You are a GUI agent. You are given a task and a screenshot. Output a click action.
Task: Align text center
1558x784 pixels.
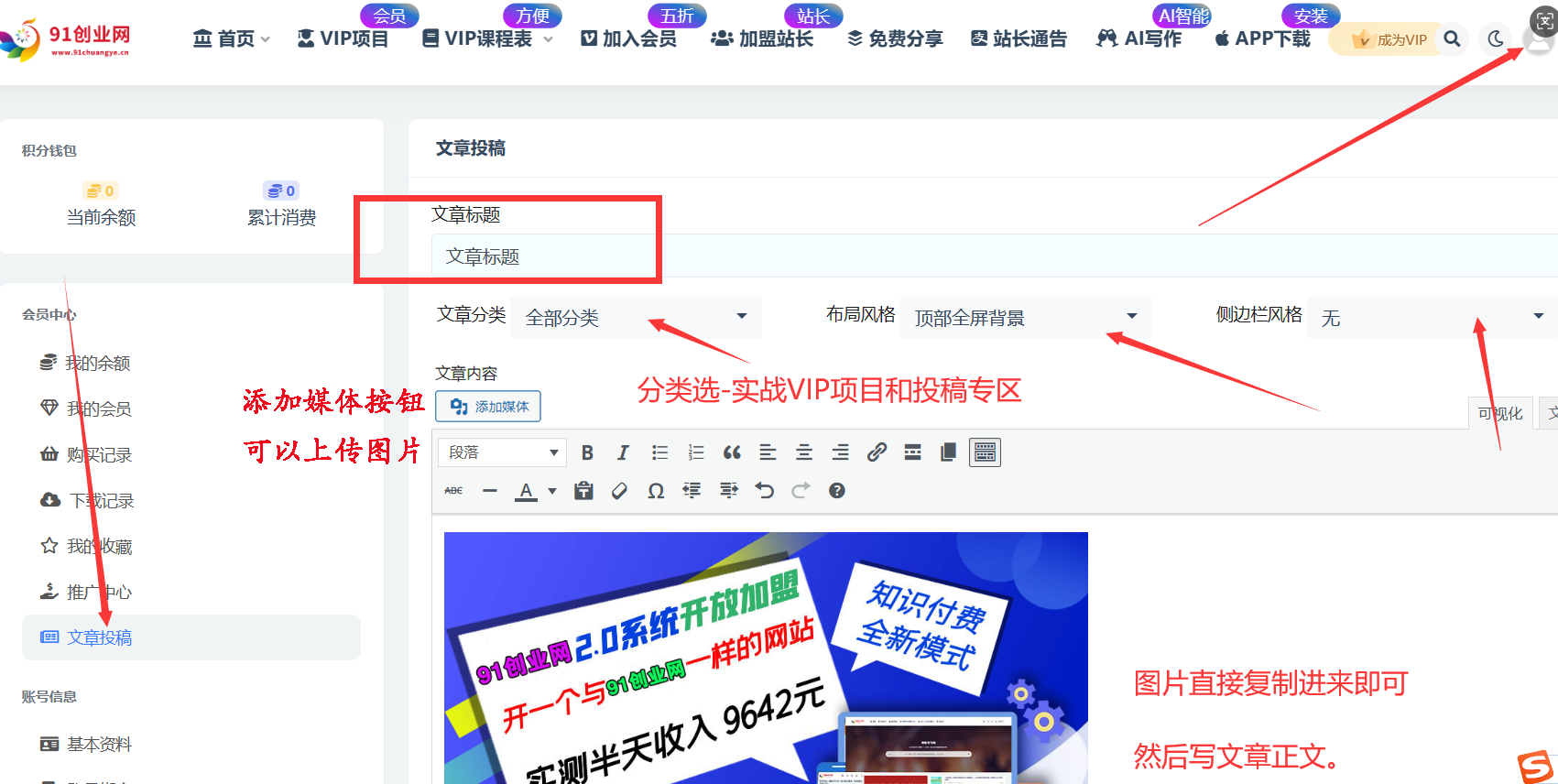804,452
